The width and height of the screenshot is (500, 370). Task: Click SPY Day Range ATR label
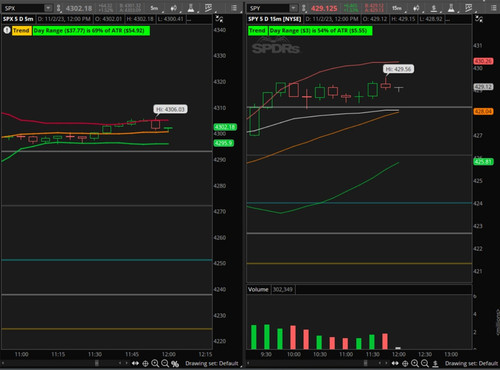[320, 31]
